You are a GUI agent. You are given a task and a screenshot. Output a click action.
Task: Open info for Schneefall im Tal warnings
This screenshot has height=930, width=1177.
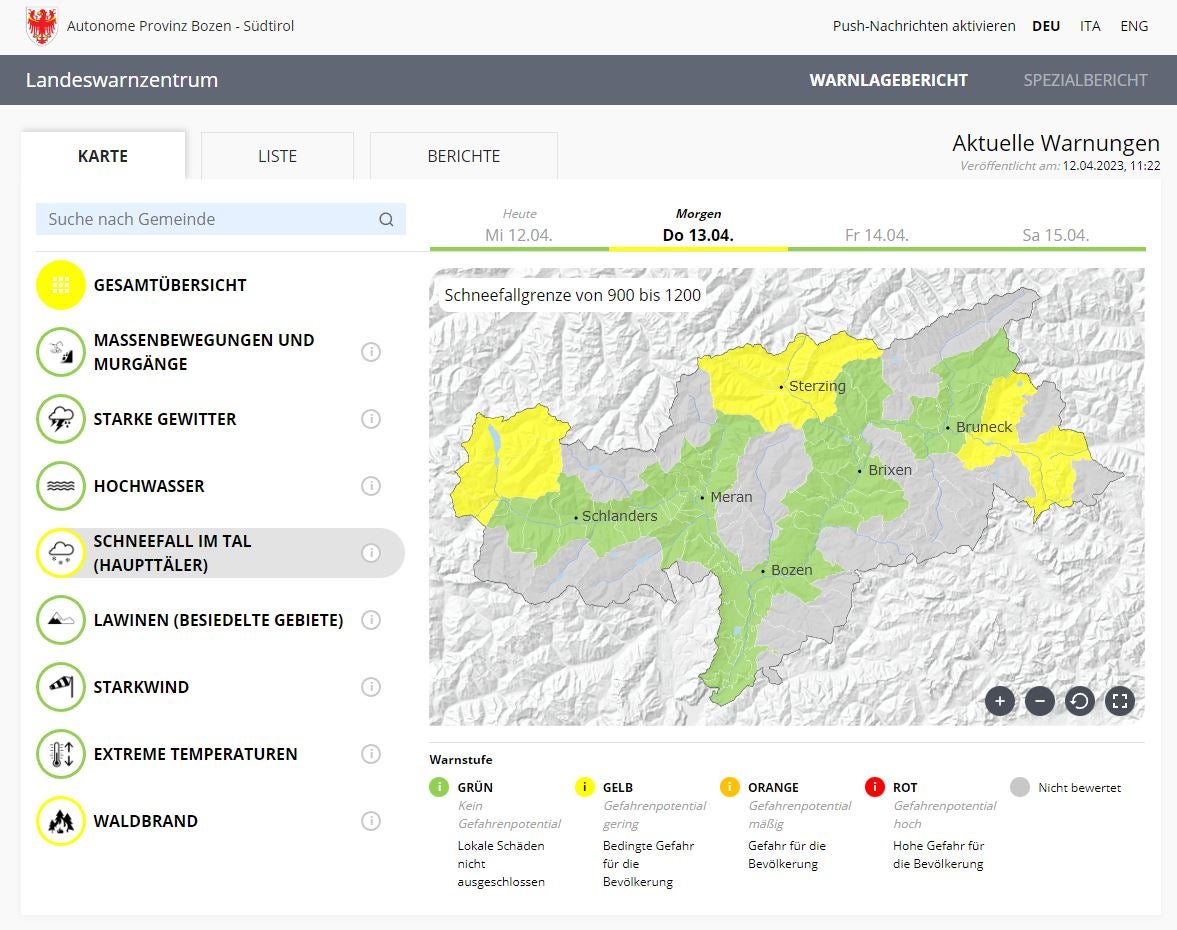coord(371,552)
